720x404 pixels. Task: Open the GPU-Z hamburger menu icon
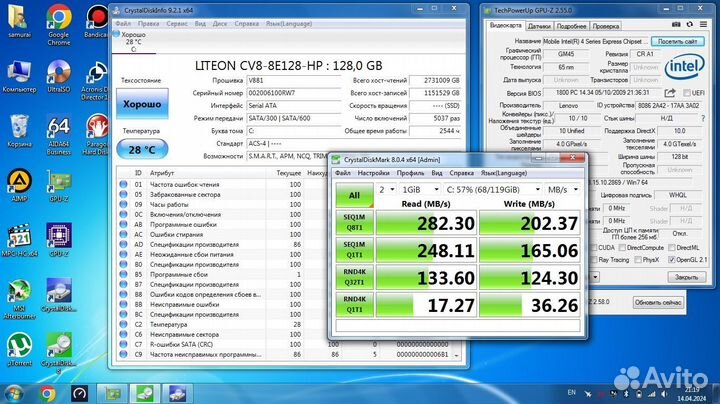703,24
